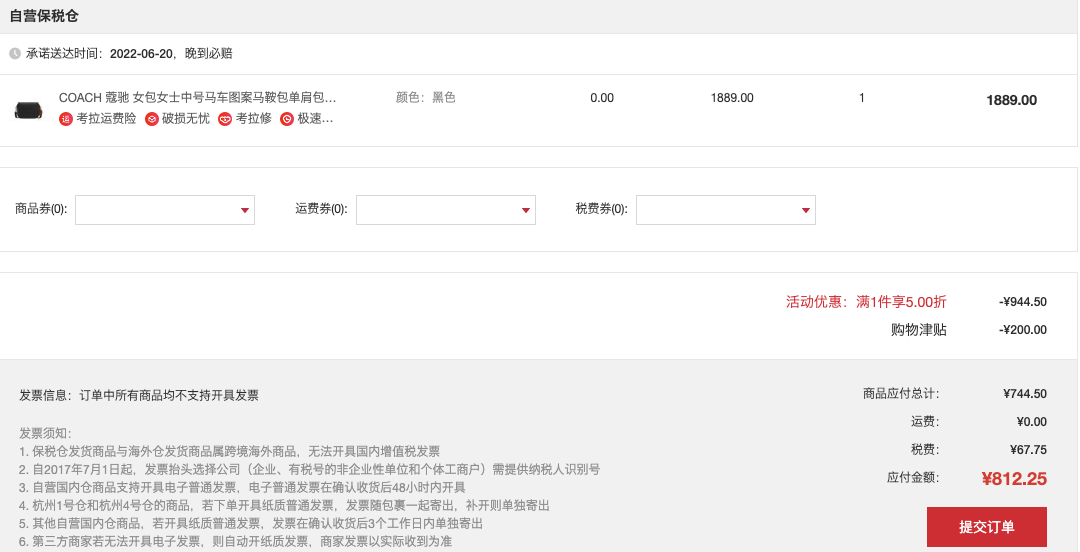Click the 提交订单 submit order button
This screenshot has width=1080, height=552.
(x=986, y=527)
